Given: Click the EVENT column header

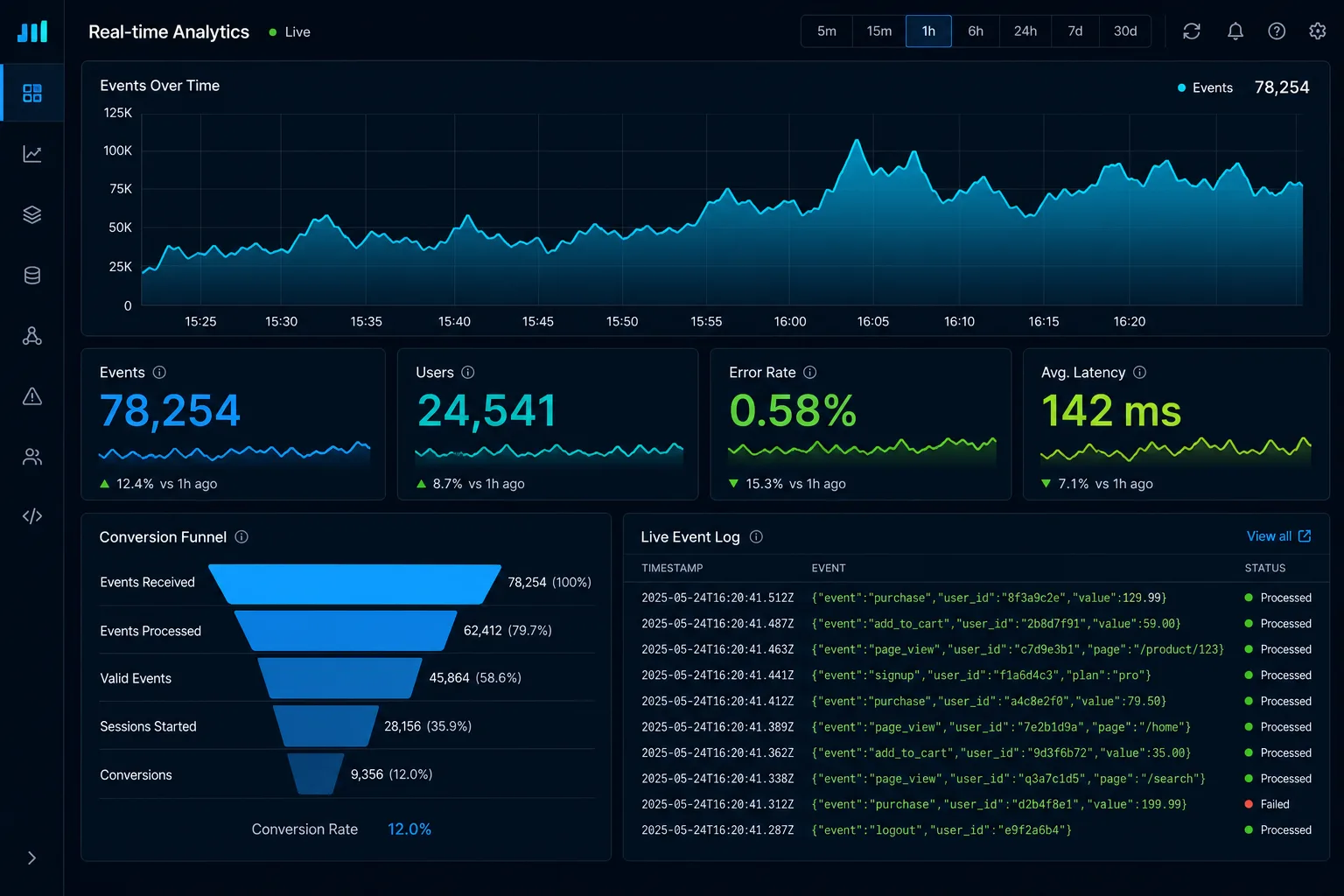Looking at the screenshot, I should pos(829,568).
